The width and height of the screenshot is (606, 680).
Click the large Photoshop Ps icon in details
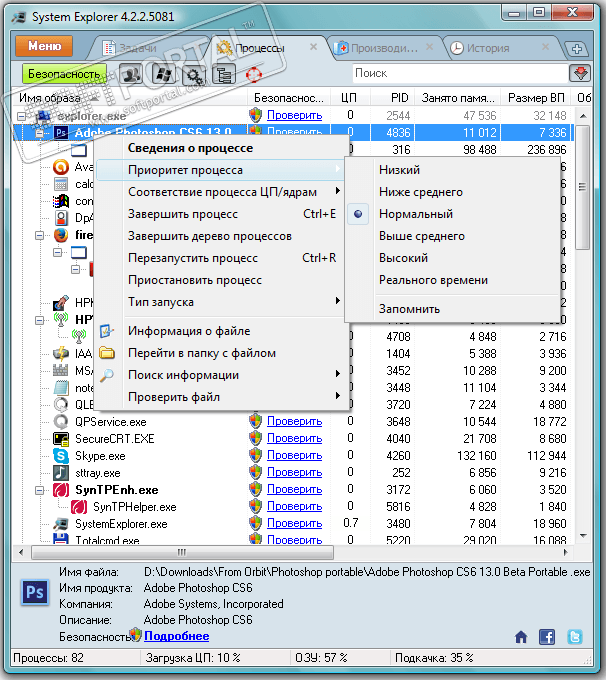[x=35, y=592]
